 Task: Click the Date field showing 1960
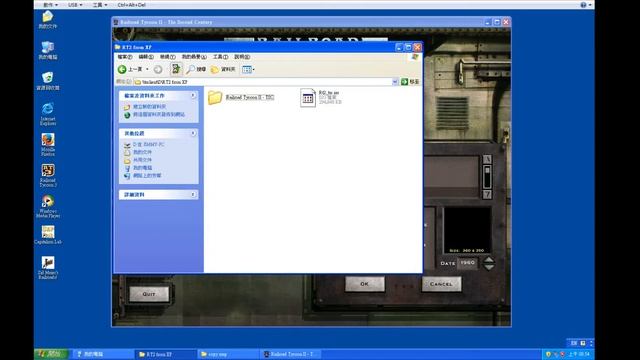[x=468, y=263]
